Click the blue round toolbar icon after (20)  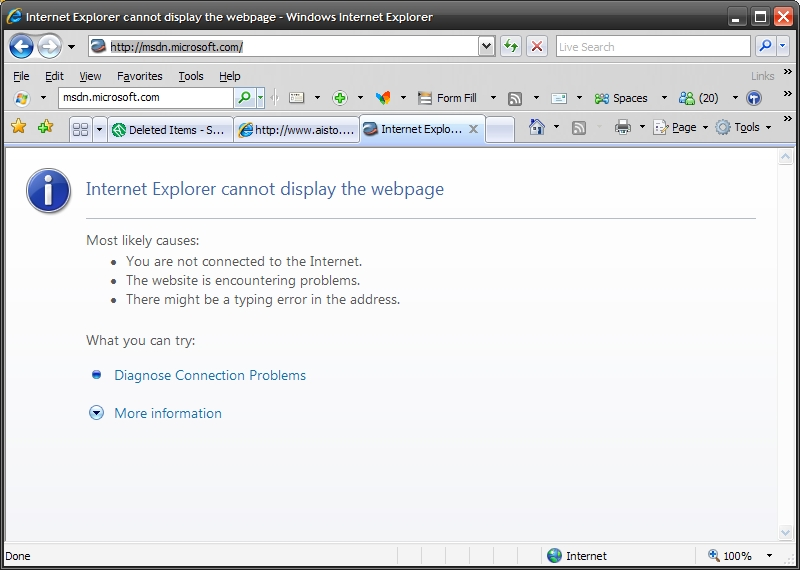click(x=754, y=98)
